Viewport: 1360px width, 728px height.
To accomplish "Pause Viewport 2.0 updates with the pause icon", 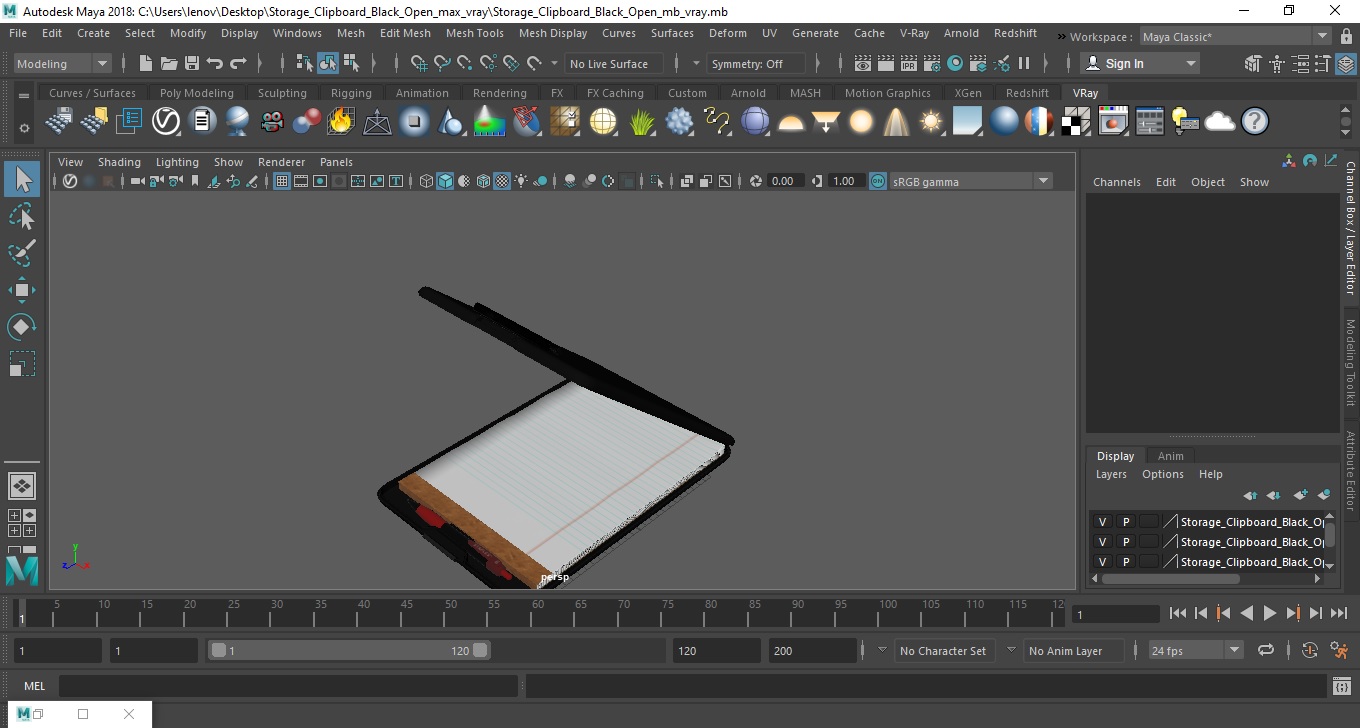I will coord(1024,63).
